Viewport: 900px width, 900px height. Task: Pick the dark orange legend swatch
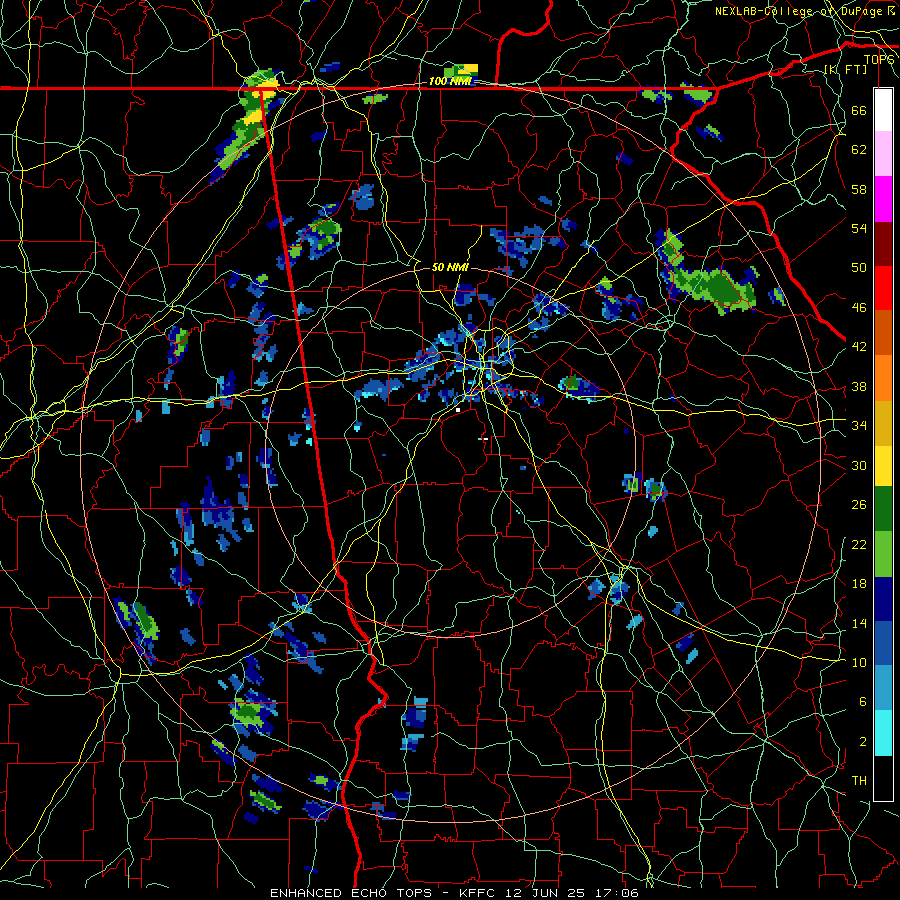(883, 332)
